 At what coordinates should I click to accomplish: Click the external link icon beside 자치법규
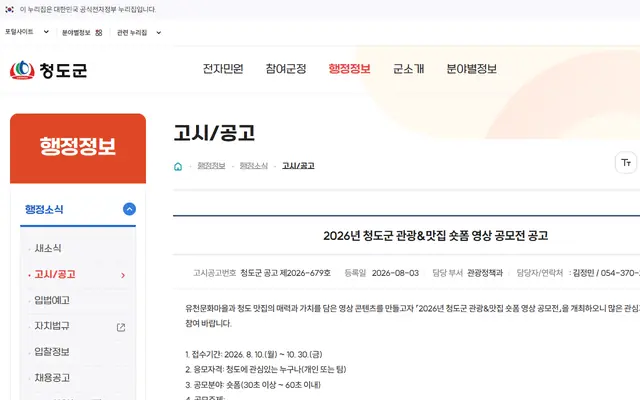click(x=121, y=327)
